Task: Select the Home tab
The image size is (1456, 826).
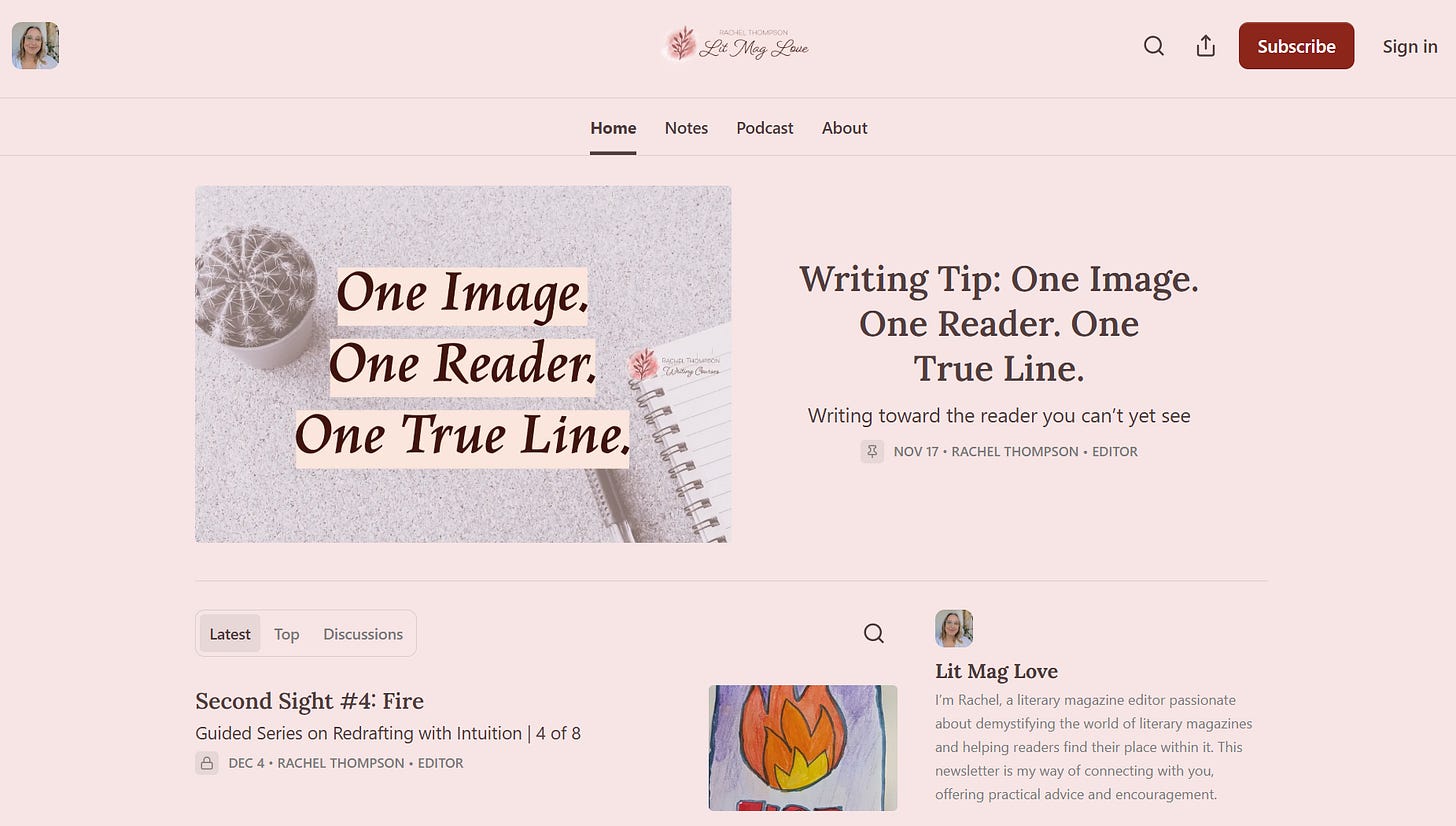Action: pos(613,128)
